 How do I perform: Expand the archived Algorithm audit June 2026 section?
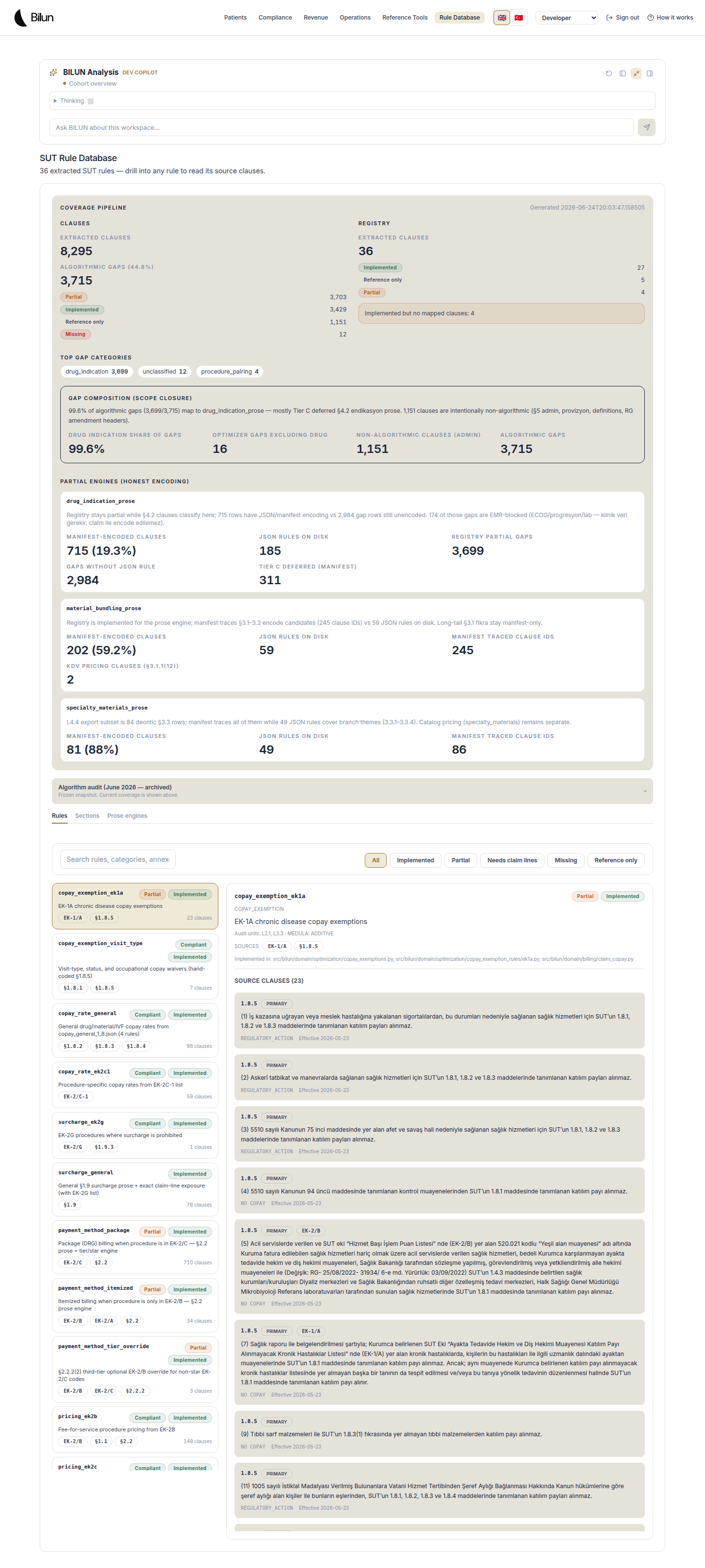(x=352, y=791)
